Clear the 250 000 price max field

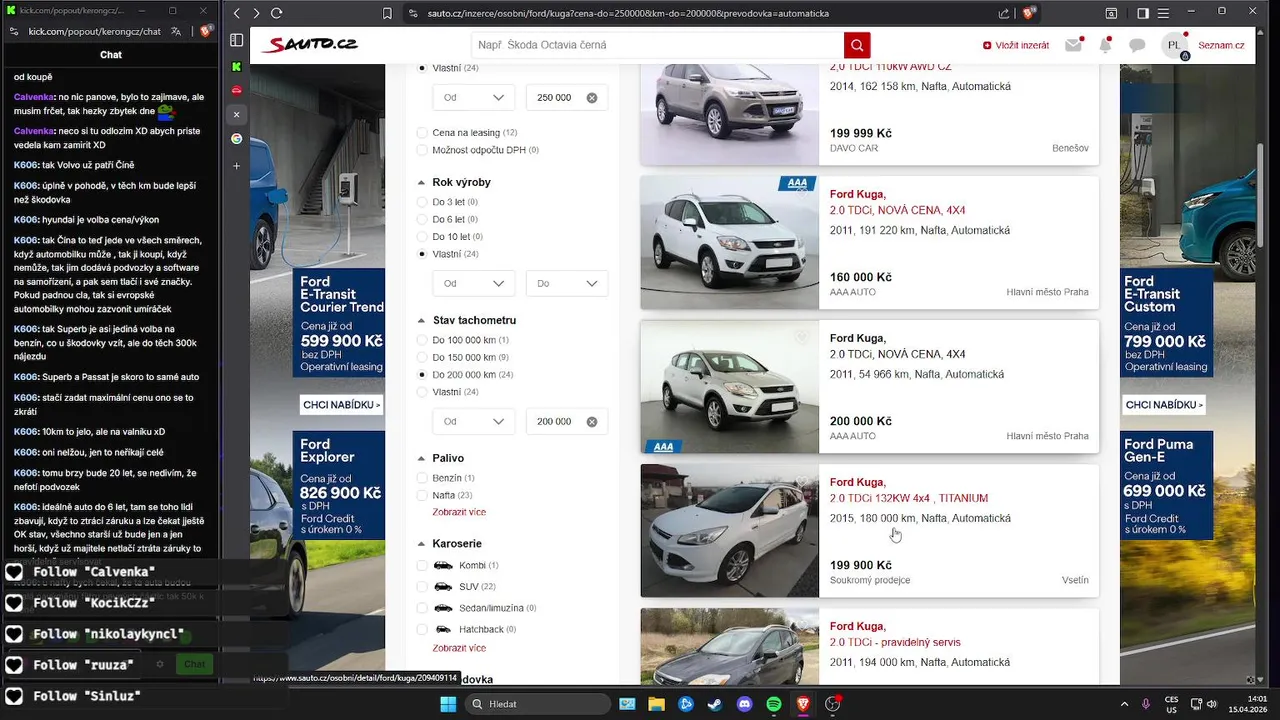tap(592, 98)
